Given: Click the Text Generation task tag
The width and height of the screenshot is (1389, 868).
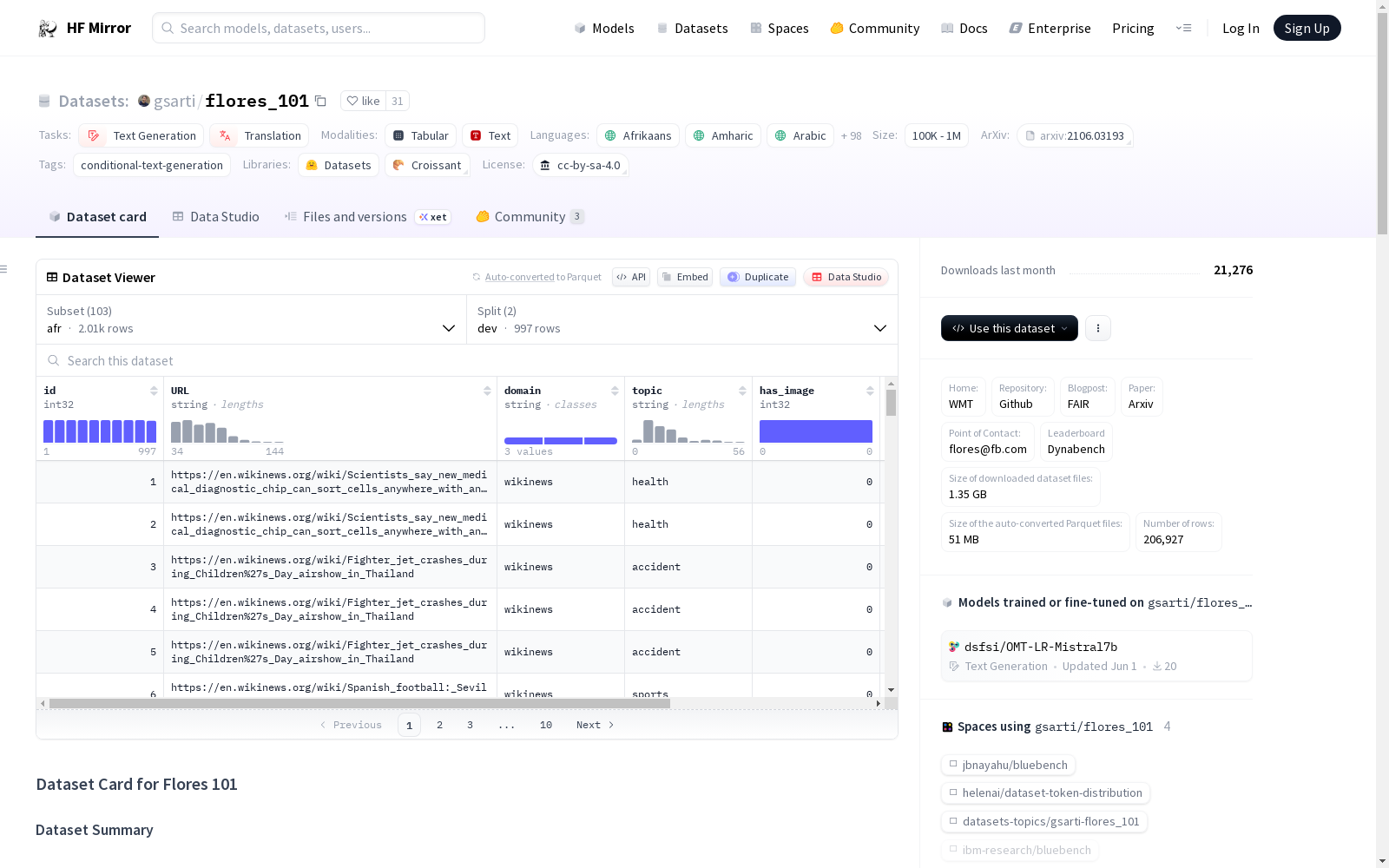Looking at the screenshot, I should point(142,136).
